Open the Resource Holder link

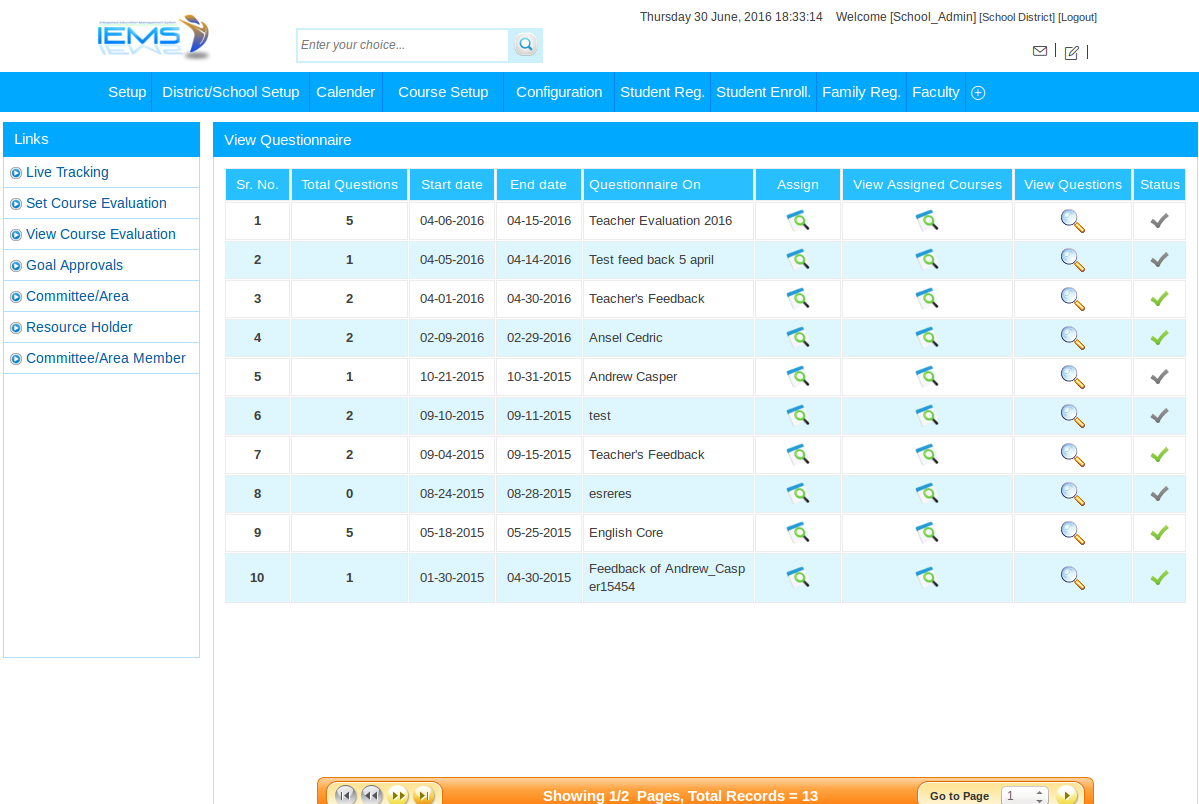click(80, 327)
